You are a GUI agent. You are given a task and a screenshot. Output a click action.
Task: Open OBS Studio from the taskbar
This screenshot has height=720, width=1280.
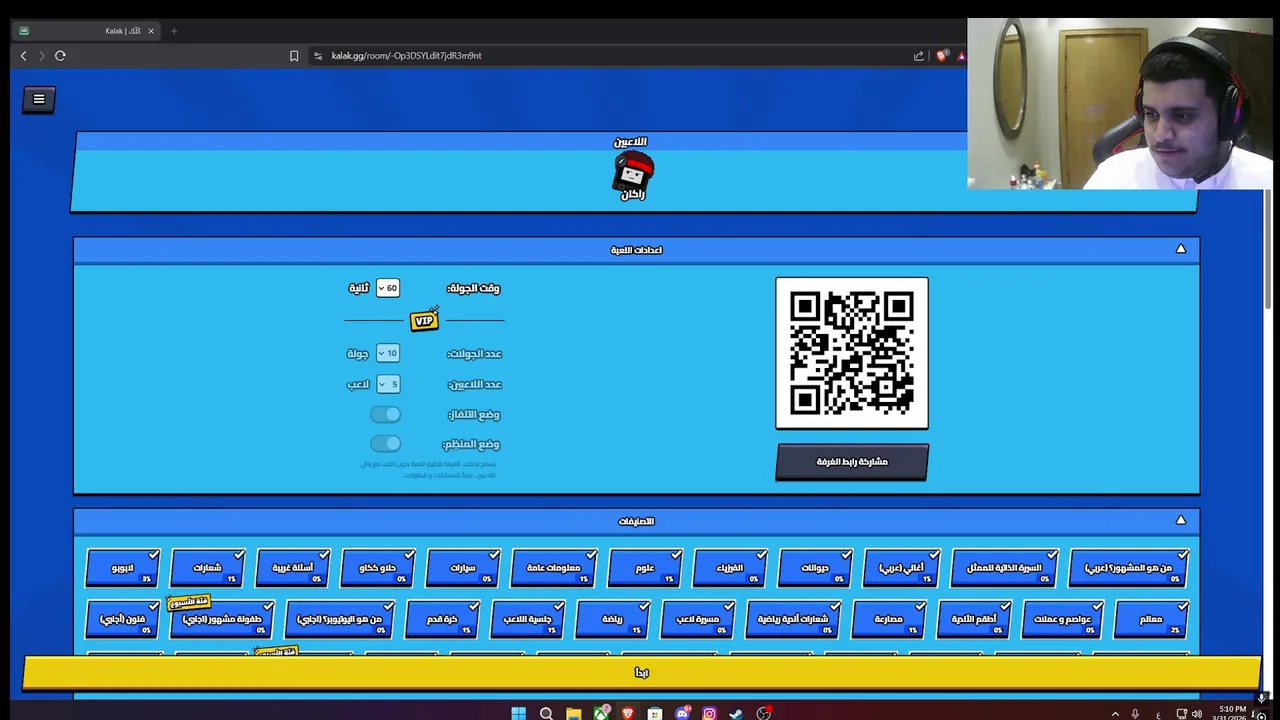click(764, 713)
